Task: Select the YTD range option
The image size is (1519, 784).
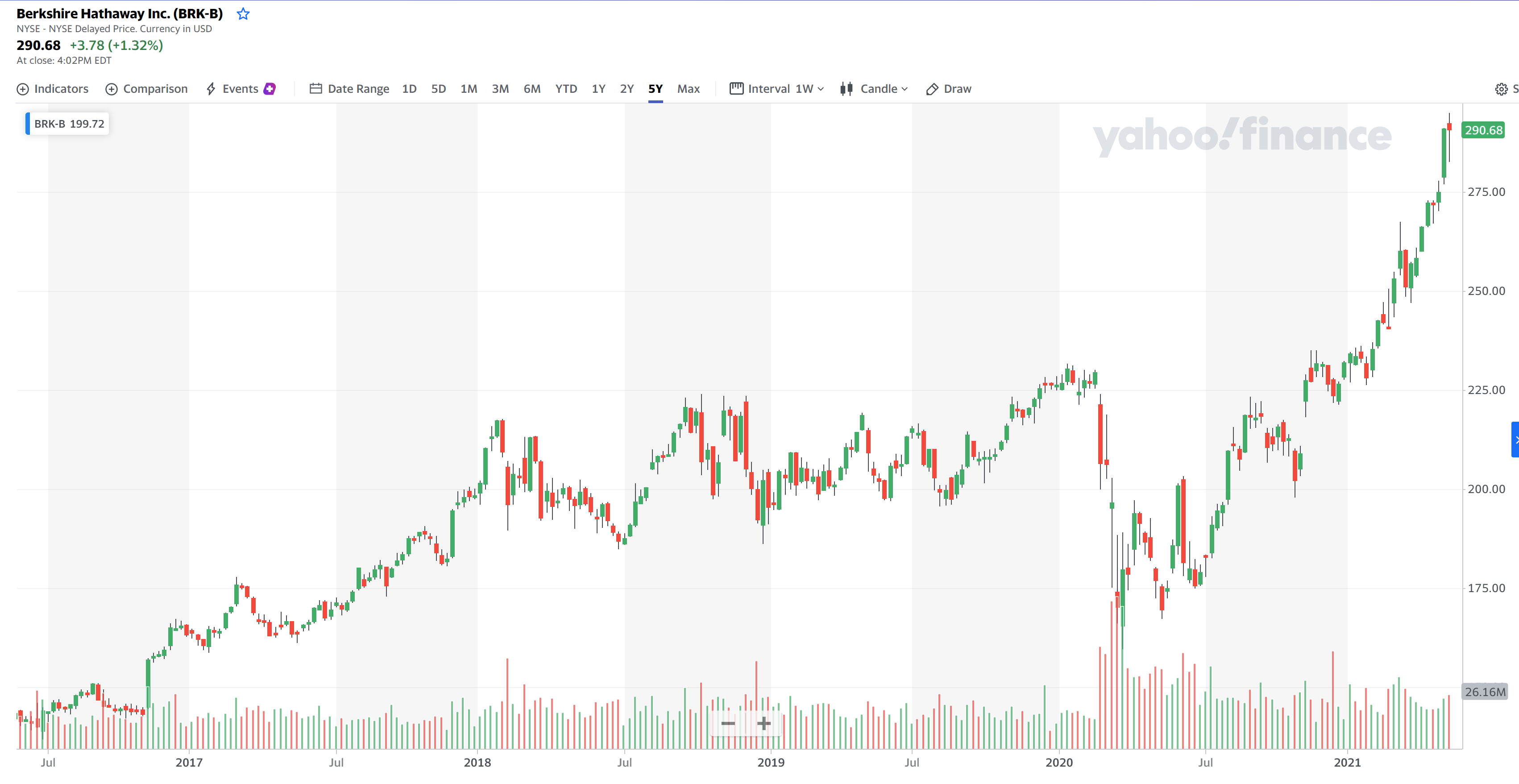Action: tap(565, 89)
